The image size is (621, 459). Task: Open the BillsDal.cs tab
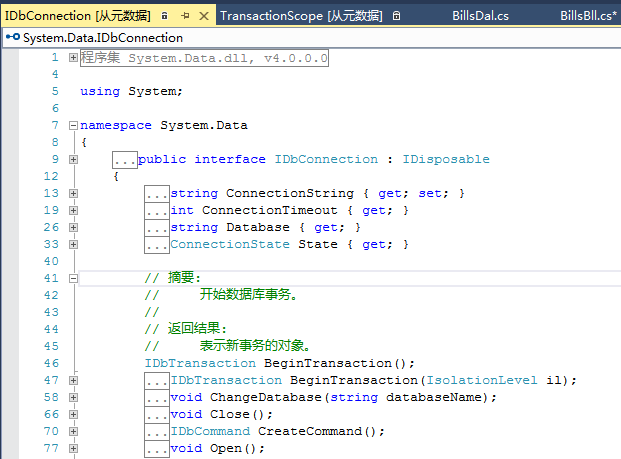(x=480, y=16)
